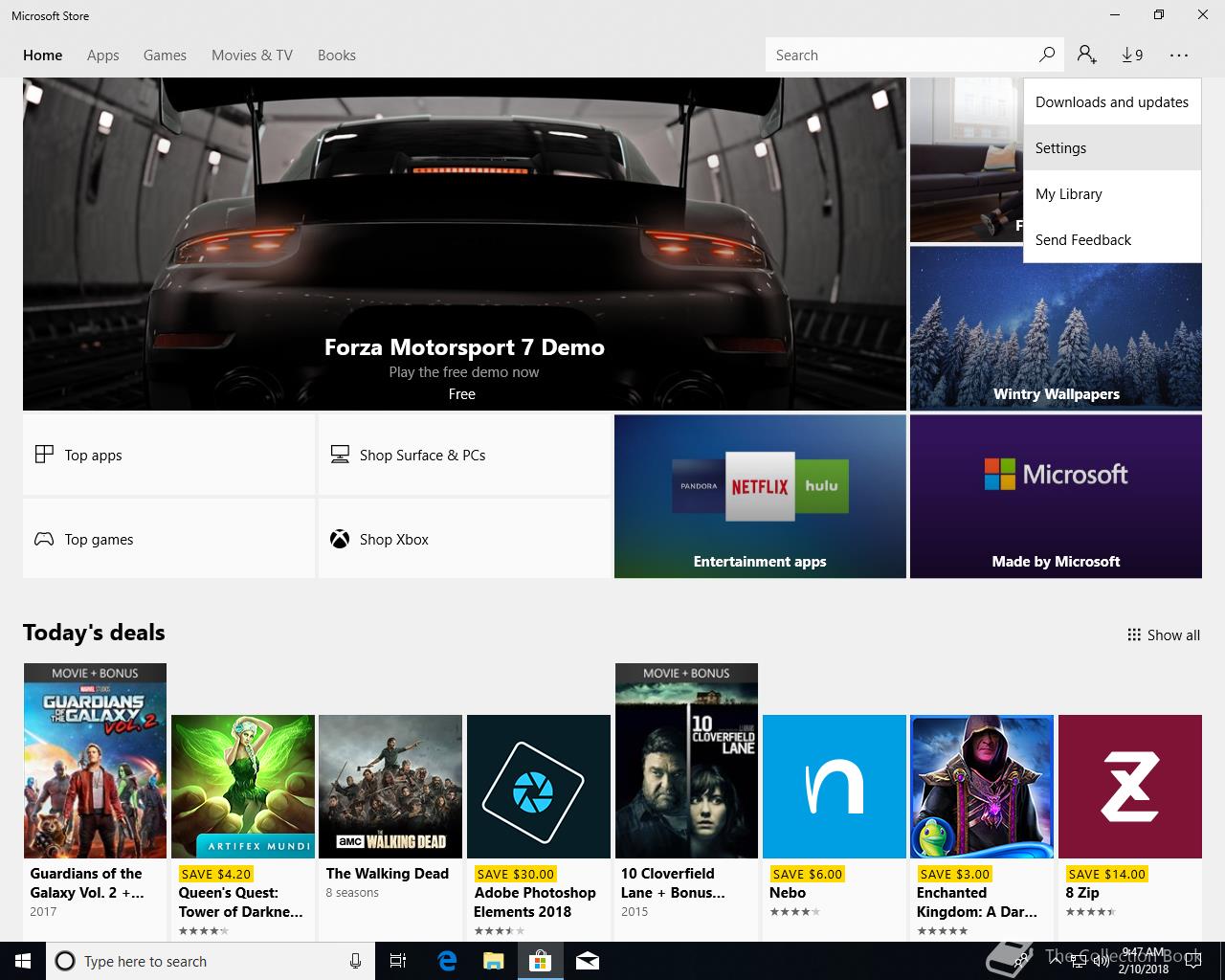Open the Enchanted Kingdom game tile

tap(982, 787)
